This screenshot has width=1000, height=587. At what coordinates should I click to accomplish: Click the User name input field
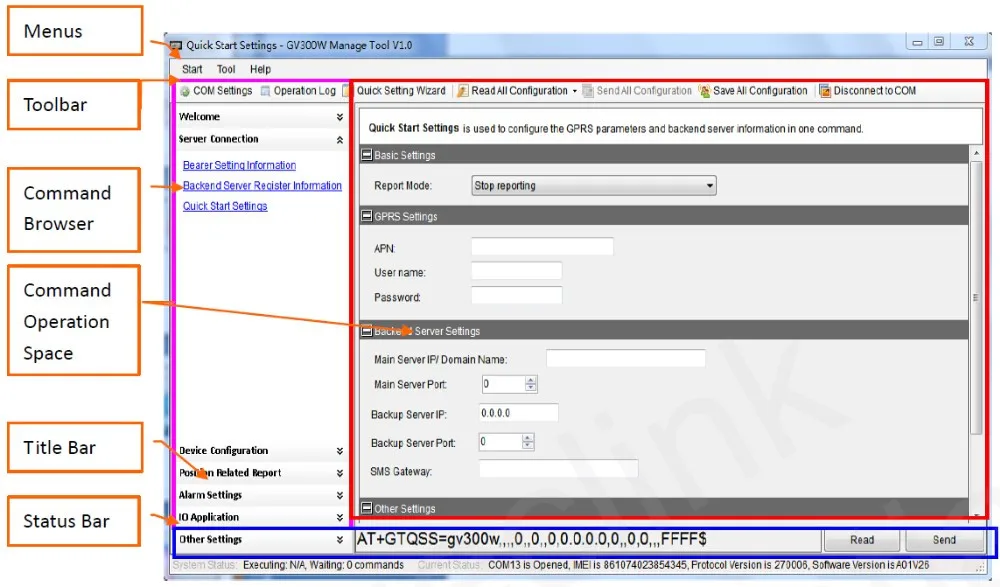tap(517, 271)
